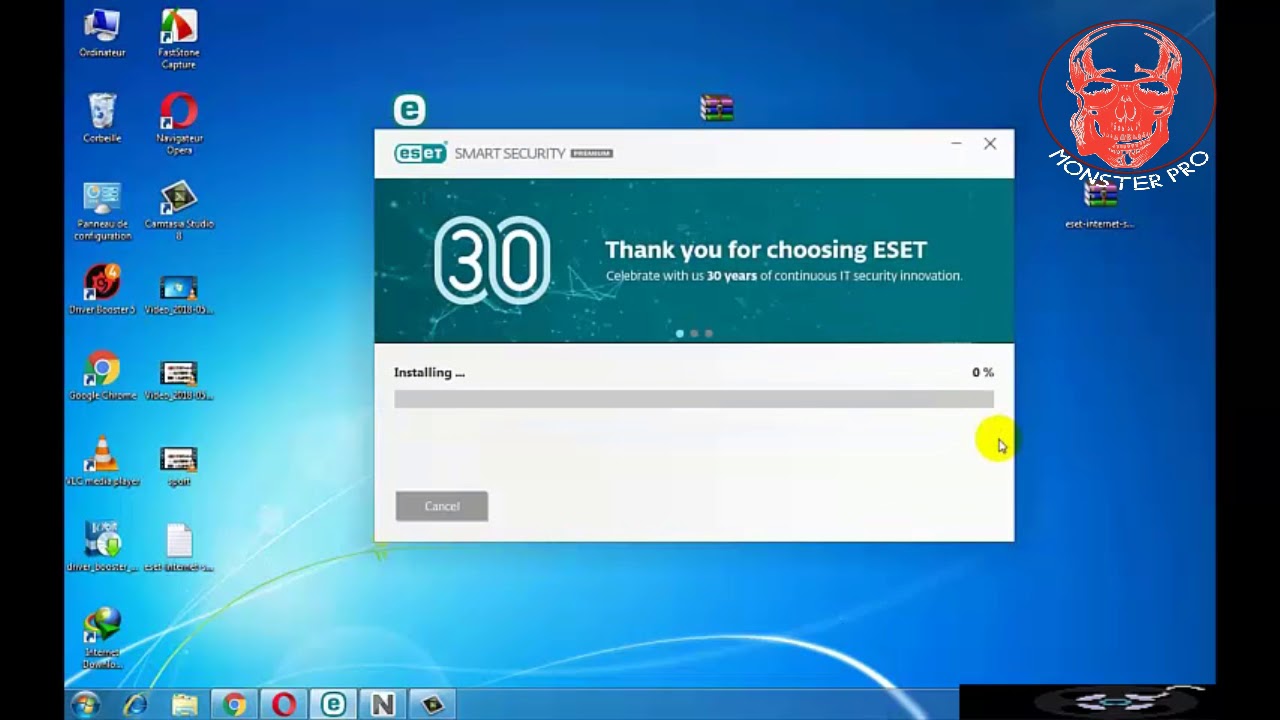Click the 30 years anniversary graphic
This screenshot has width=1280, height=720.
492,260
